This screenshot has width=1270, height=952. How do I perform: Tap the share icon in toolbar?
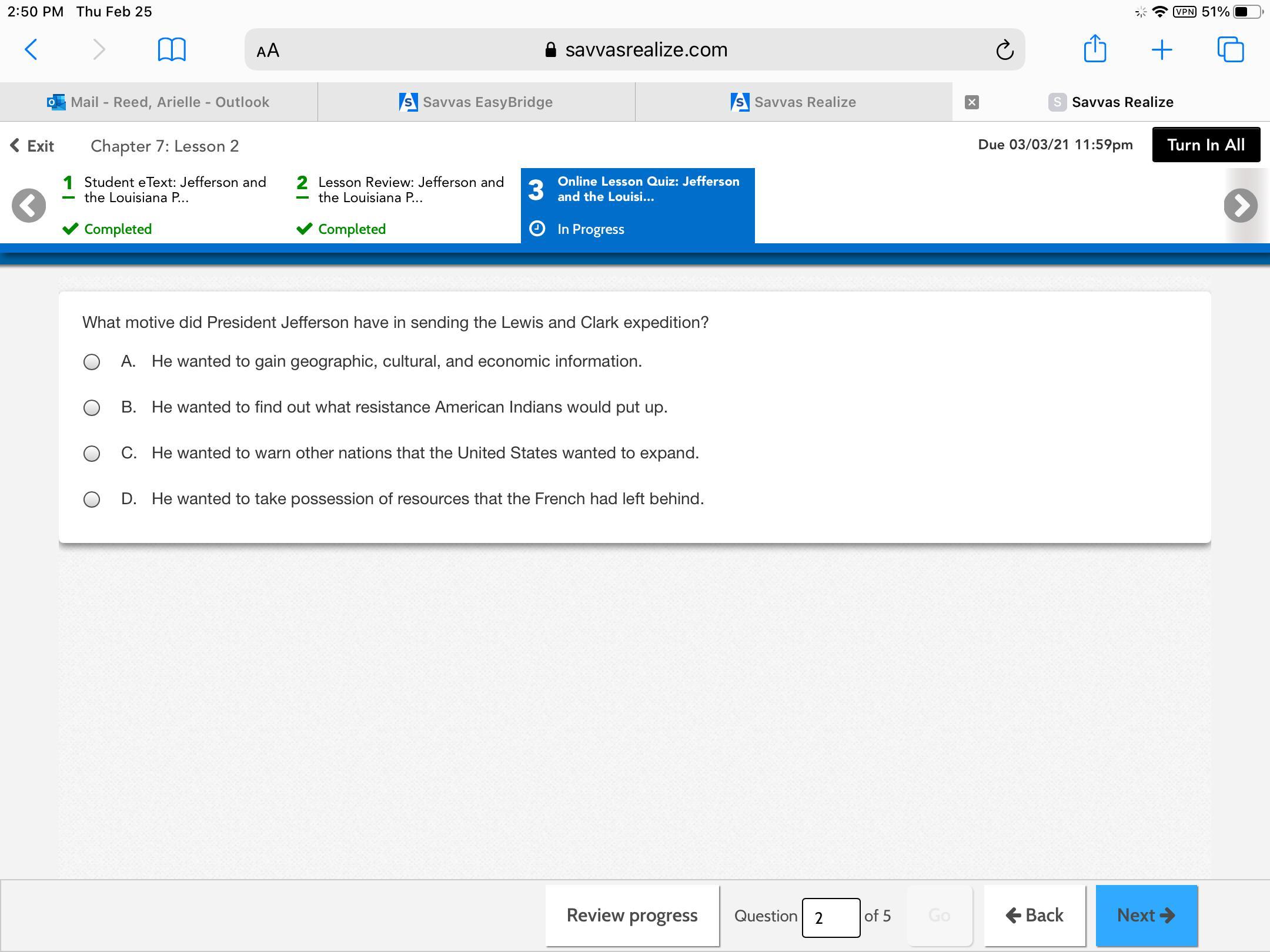1094,49
